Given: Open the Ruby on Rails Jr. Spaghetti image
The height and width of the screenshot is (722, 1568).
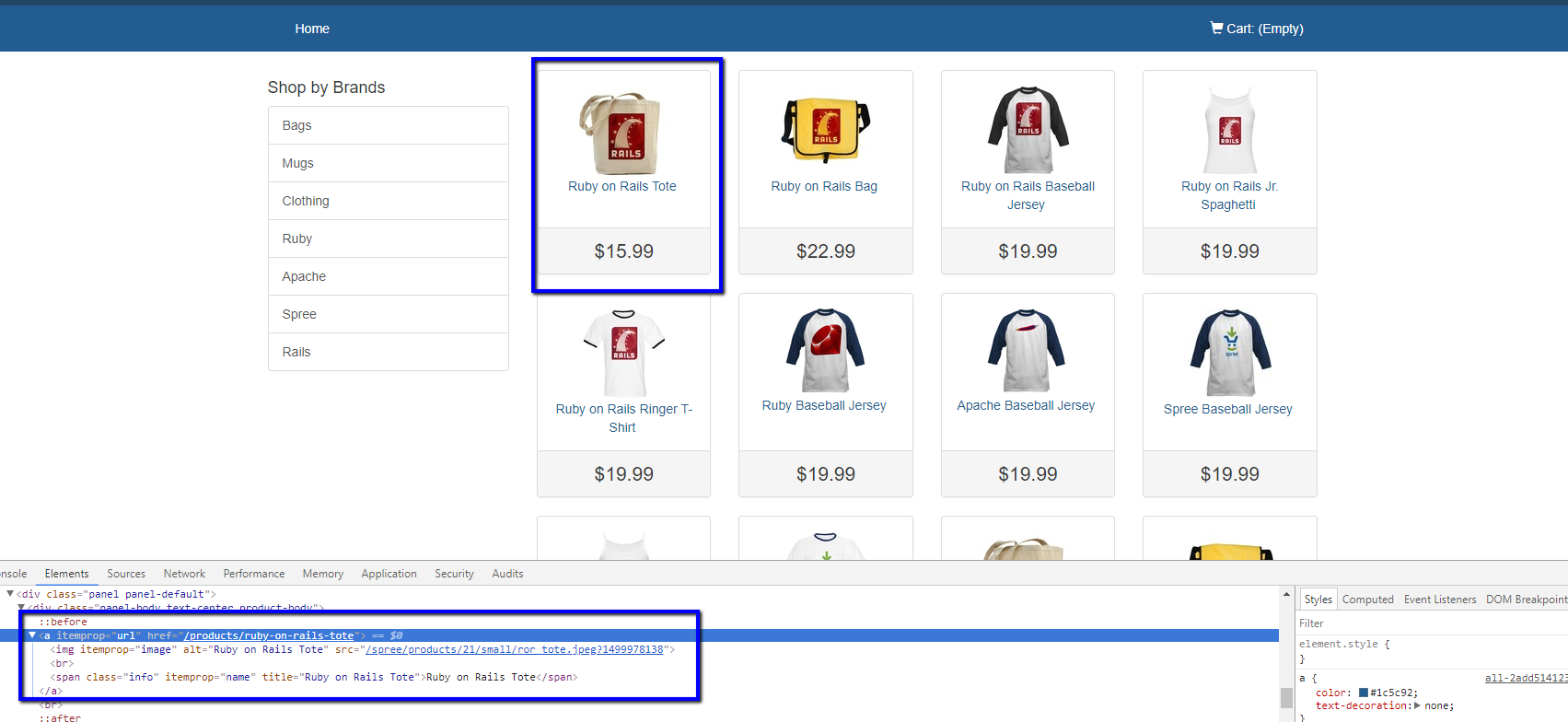Looking at the screenshot, I should [1230, 130].
